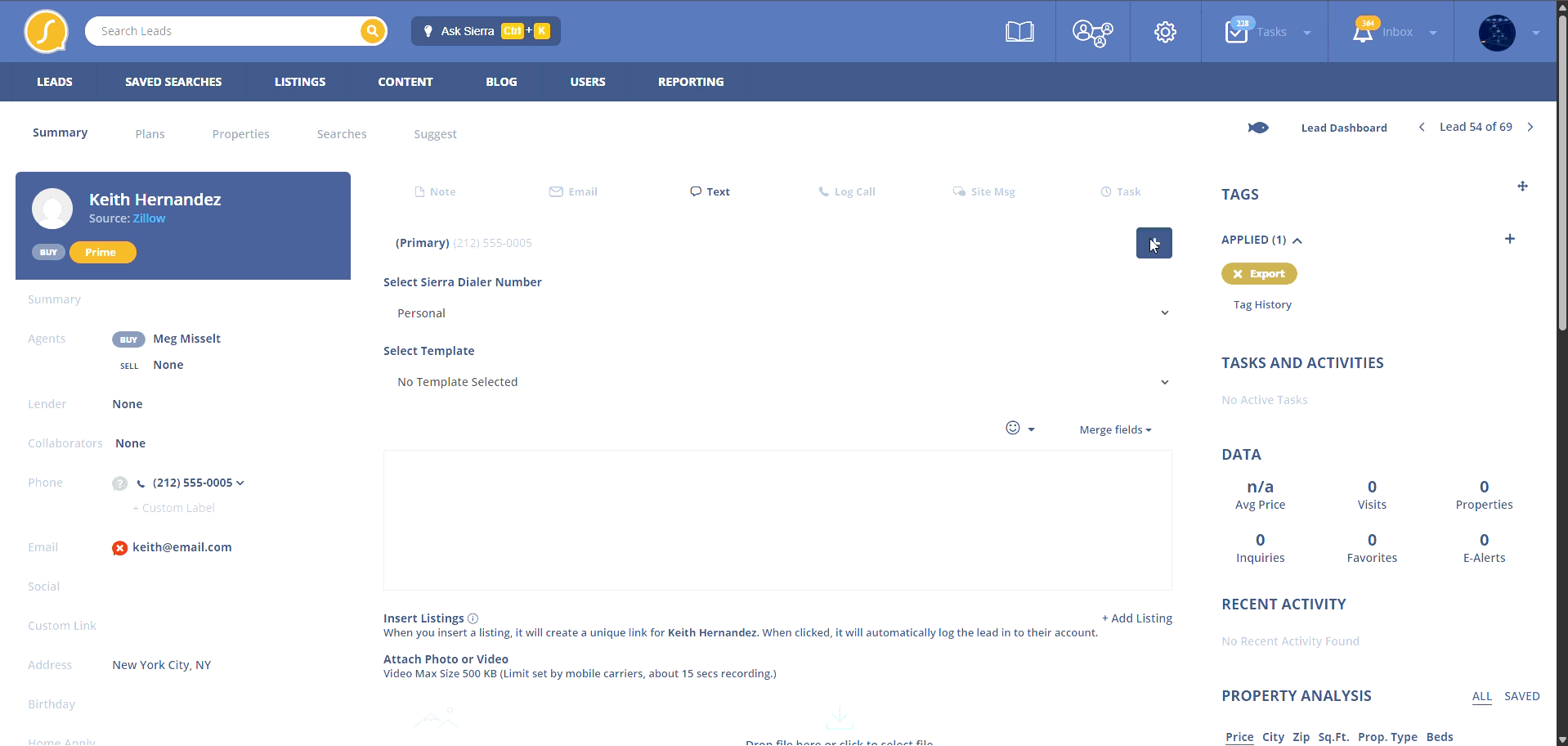Viewport: 1568px width, 746px height.
Task: Open the Site Msg action tab
Action: pos(983,191)
